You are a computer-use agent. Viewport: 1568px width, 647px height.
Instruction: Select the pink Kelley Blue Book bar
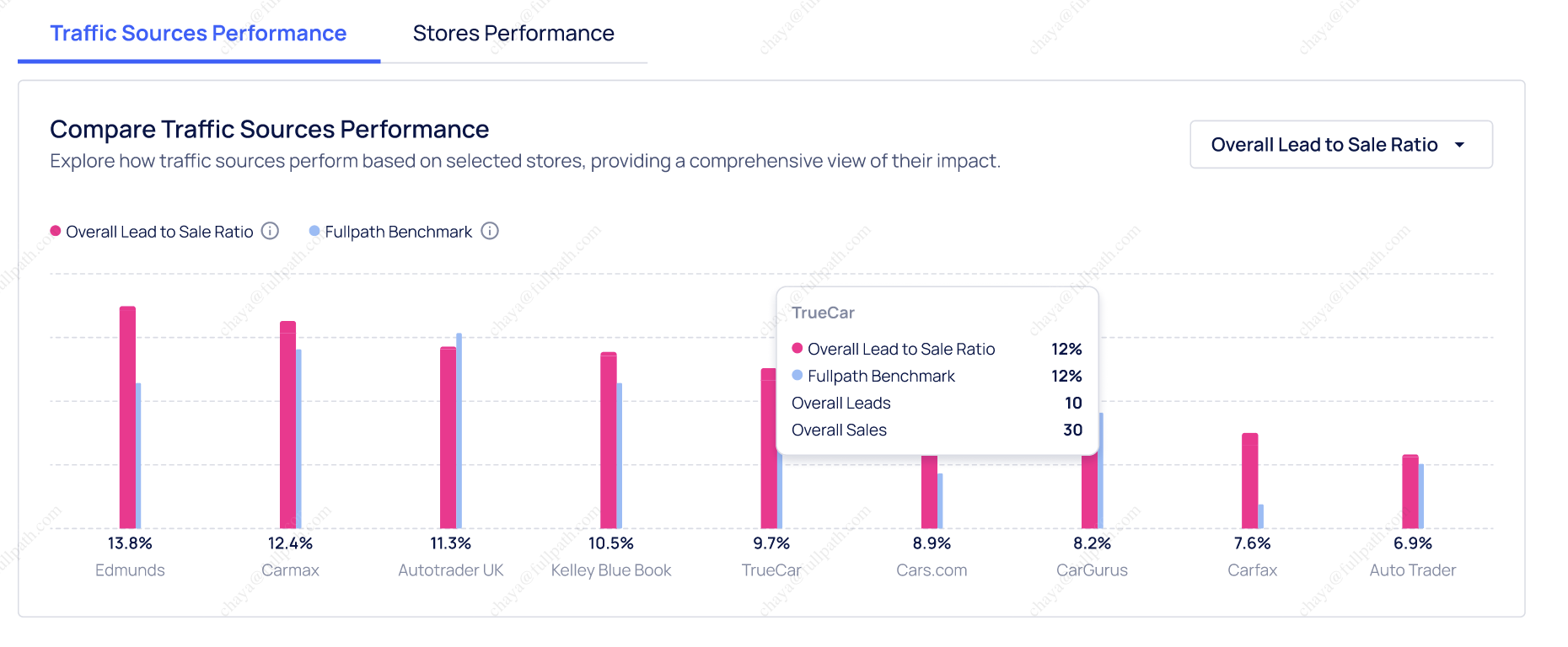(608, 440)
